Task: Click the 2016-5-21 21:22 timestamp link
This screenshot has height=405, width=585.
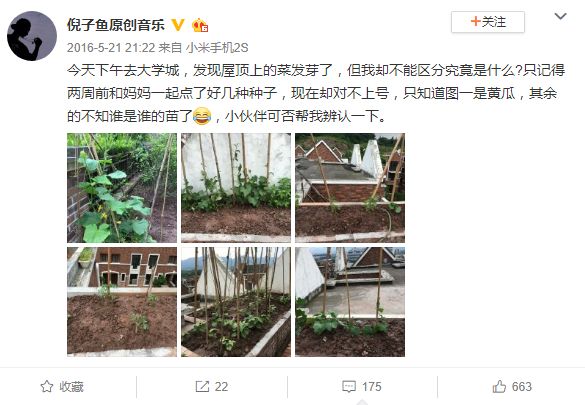Action: click(x=111, y=48)
